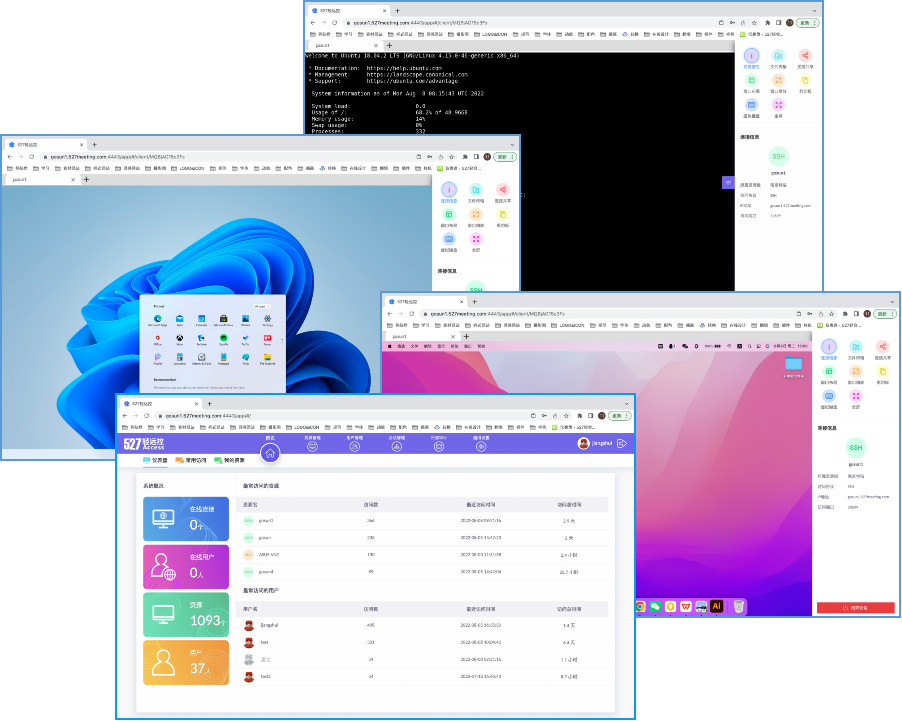Screen dimensions: 902x721
Task: Click WPS icon in the macOS dock
Action: [x=686, y=606]
